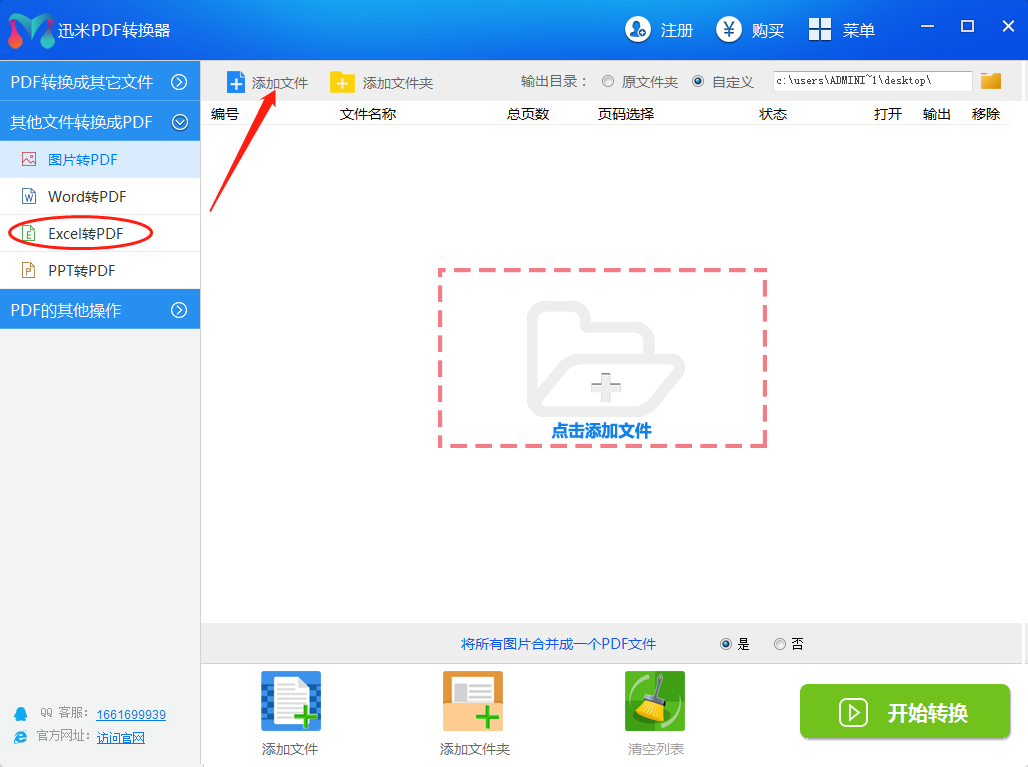Viewport: 1028px width, 767px height.
Task: Click the blue Add File icon in top toolbar
Action: 236,82
